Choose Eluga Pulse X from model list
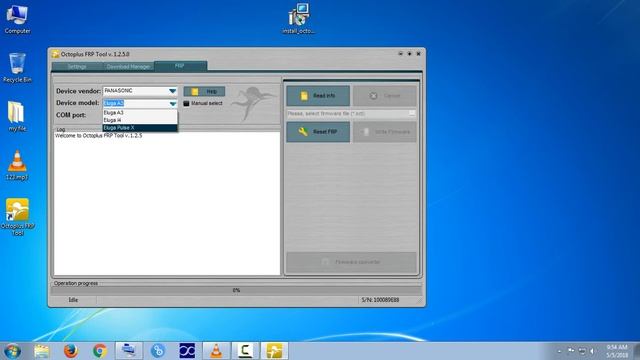Screen dimensions: 640x360 140,128
